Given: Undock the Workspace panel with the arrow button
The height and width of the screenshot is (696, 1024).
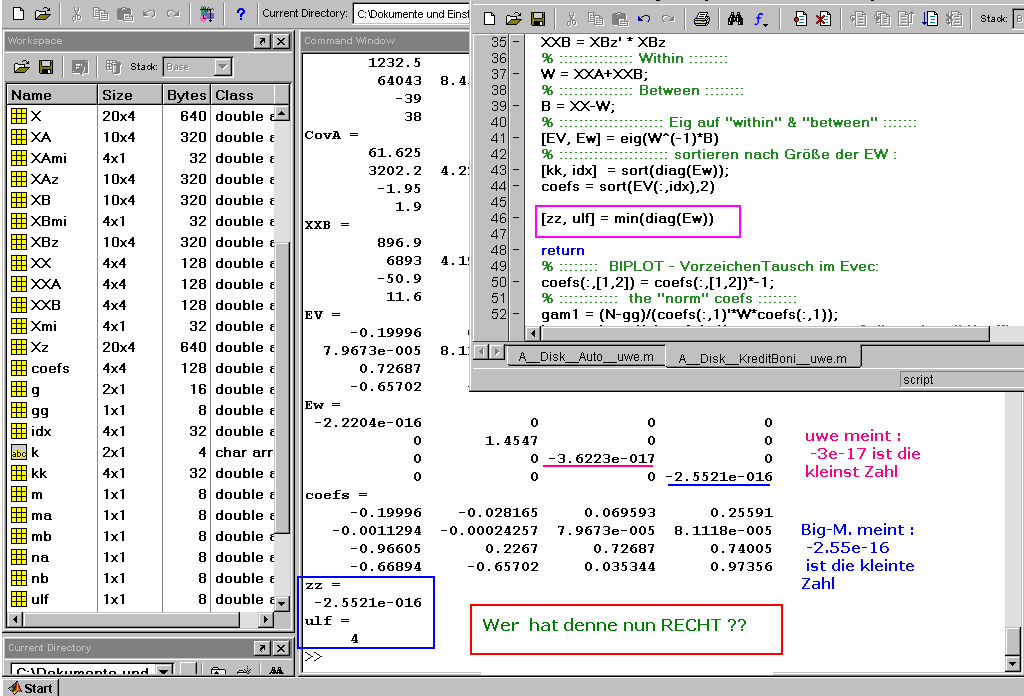Looking at the screenshot, I should click(261, 41).
